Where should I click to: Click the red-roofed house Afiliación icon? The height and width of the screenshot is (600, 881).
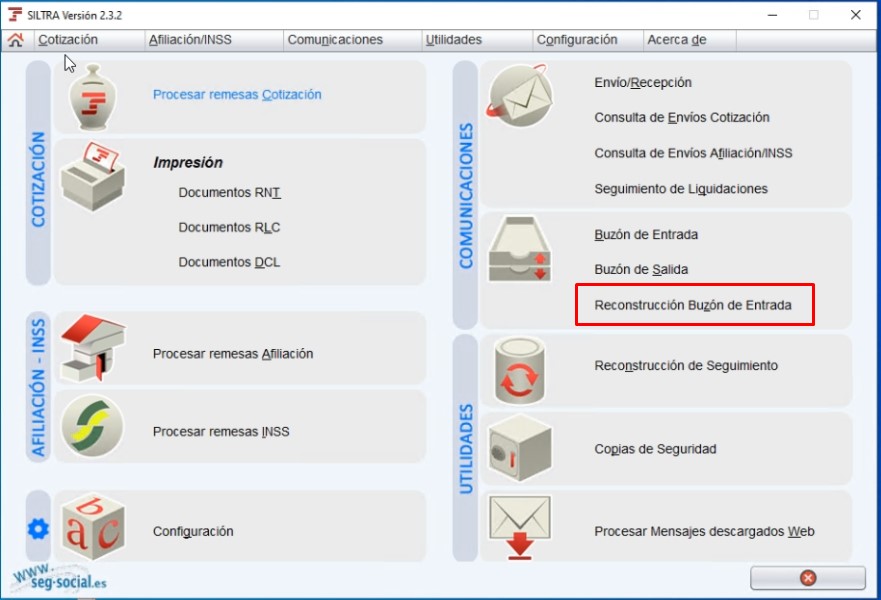pos(93,348)
